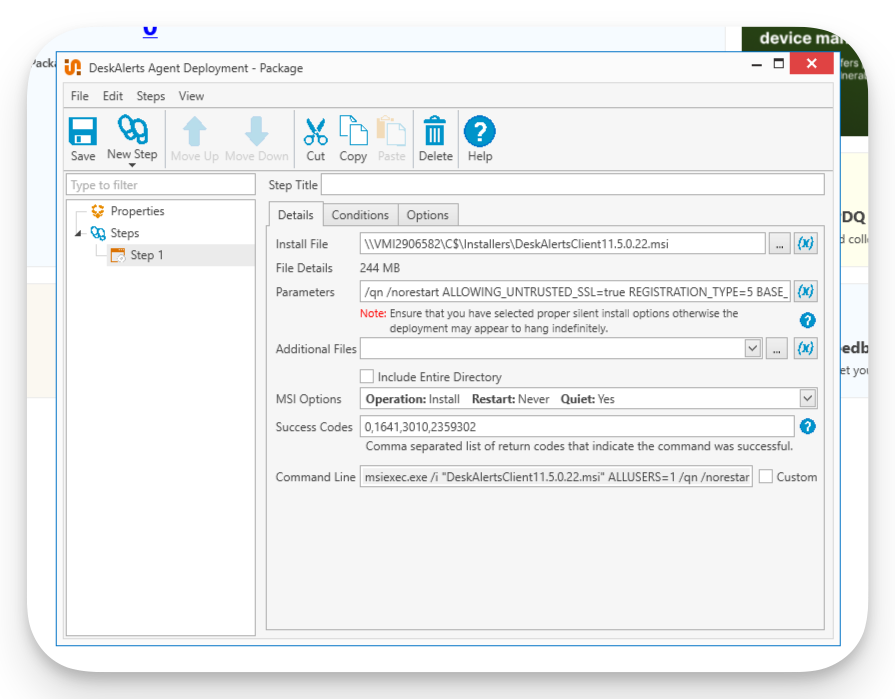
Task: Click the help icon next to Success Codes
Action: [806, 426]
